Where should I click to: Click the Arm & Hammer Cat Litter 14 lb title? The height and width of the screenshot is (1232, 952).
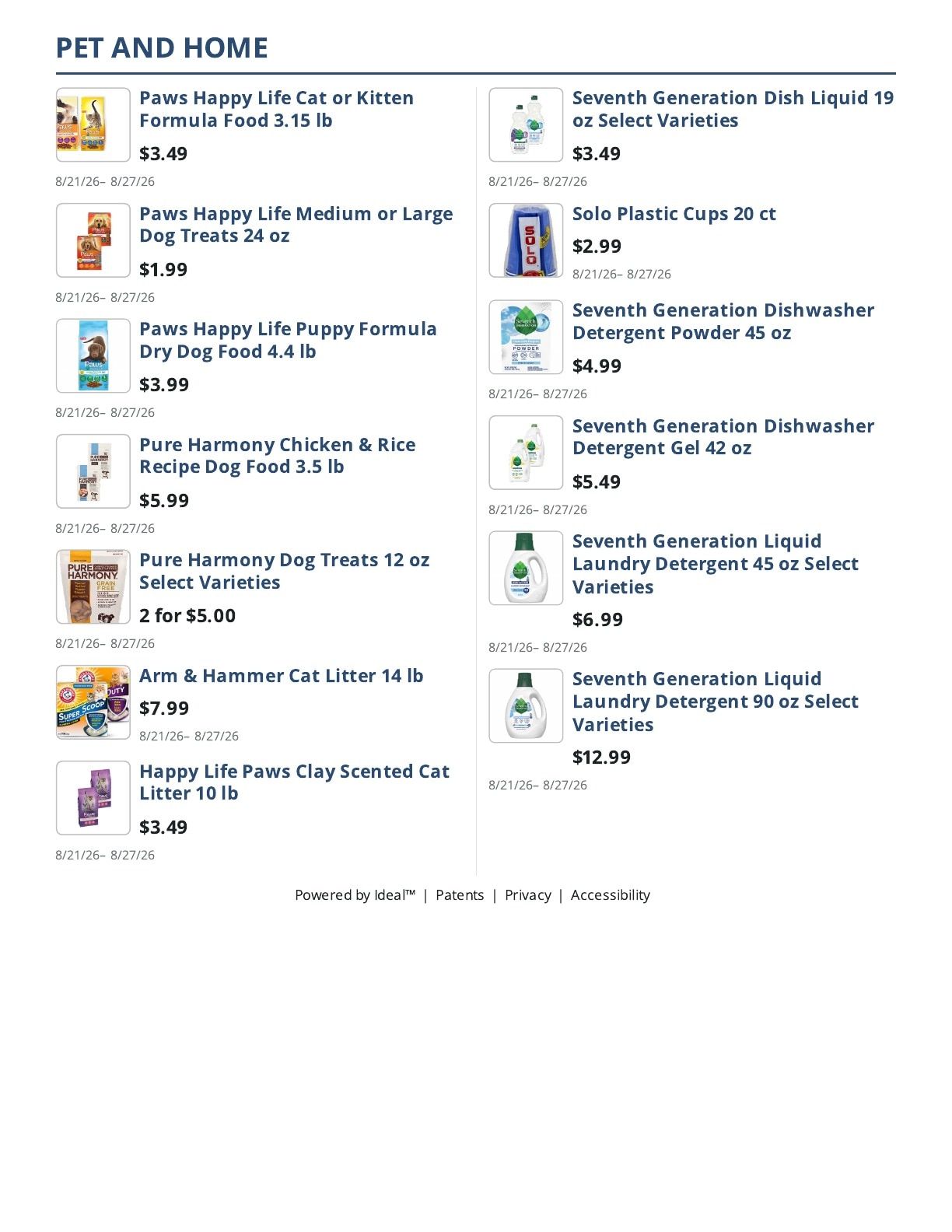[282, 676]
